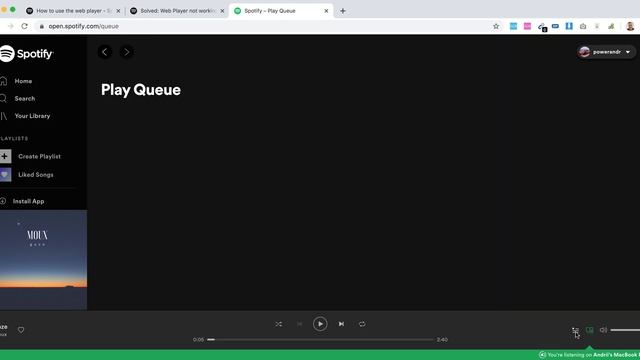
Task: Click the Liked Songs heart icon
Action: coord(5,175)
